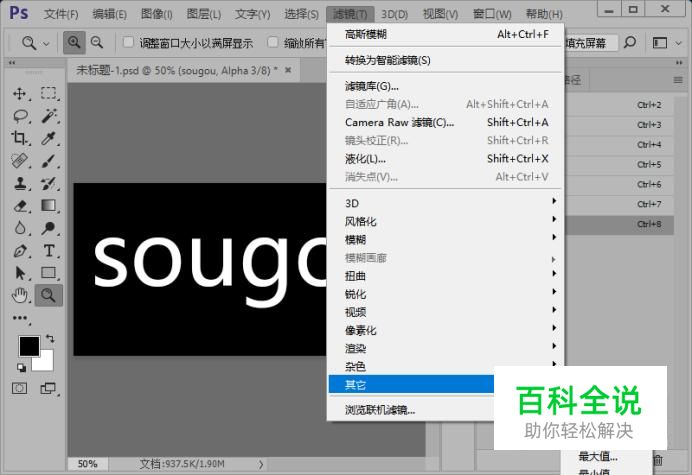Open the 图层(L) menu
Image resolution: width=692 pixels, height=475 pixels.
[204, 14]
